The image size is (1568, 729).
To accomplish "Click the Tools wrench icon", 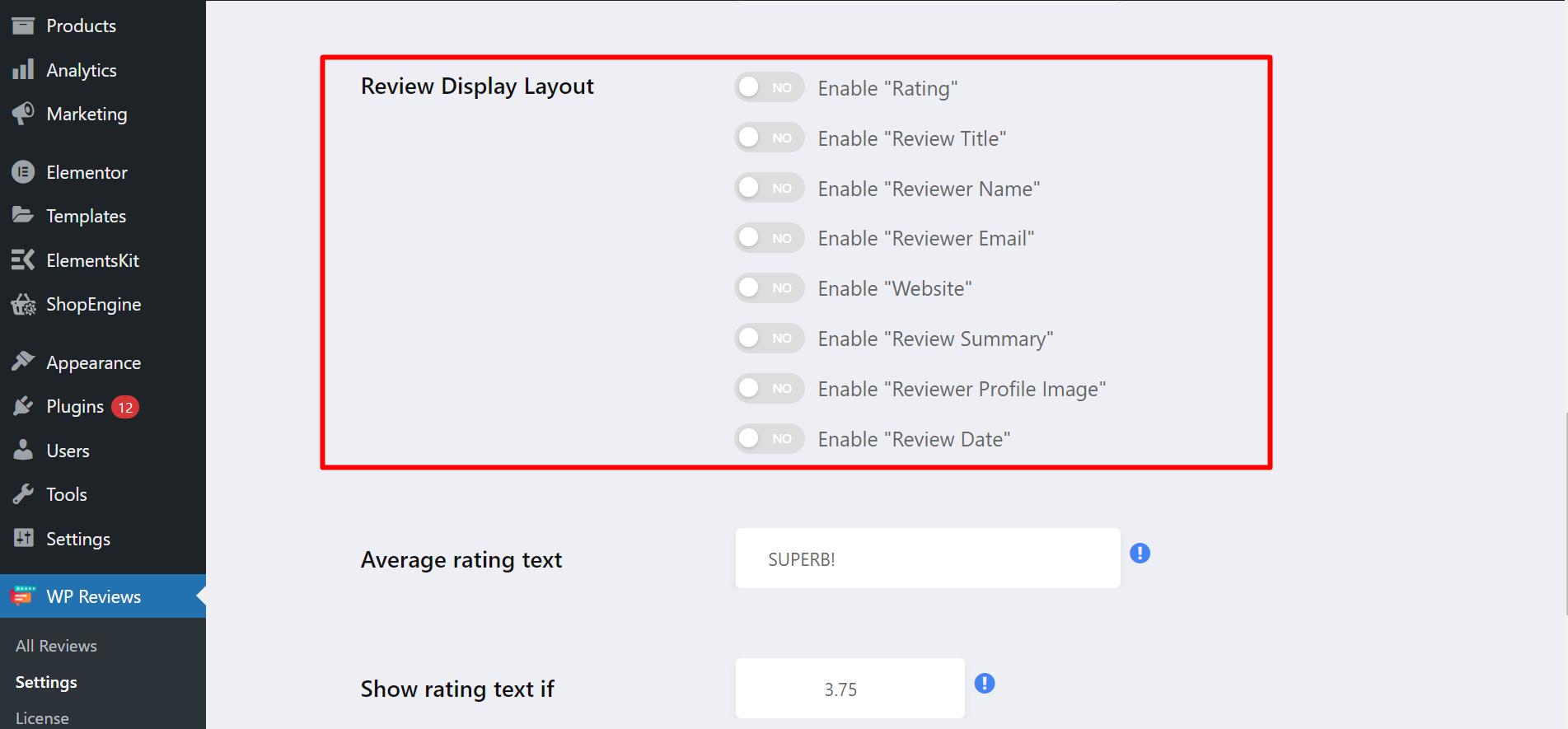I will coord(23,494).
